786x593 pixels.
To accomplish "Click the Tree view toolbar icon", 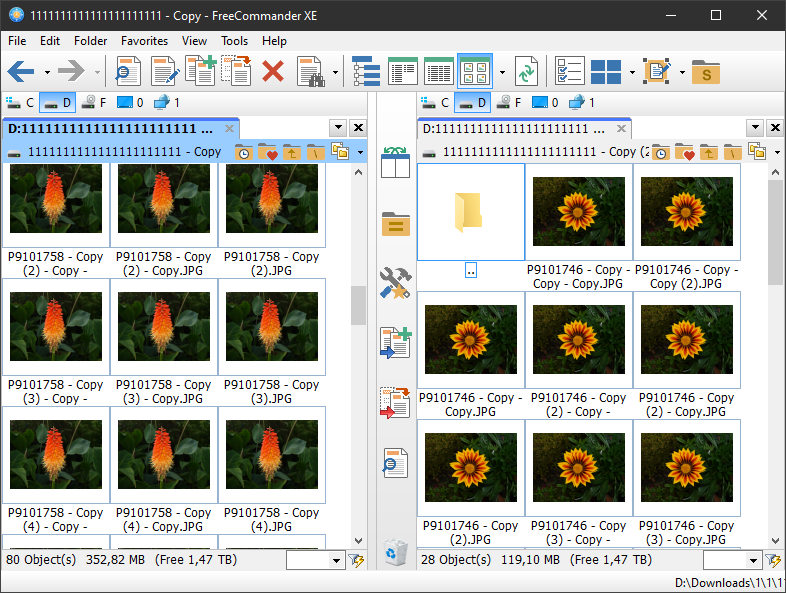I will [x=366, y=72].
